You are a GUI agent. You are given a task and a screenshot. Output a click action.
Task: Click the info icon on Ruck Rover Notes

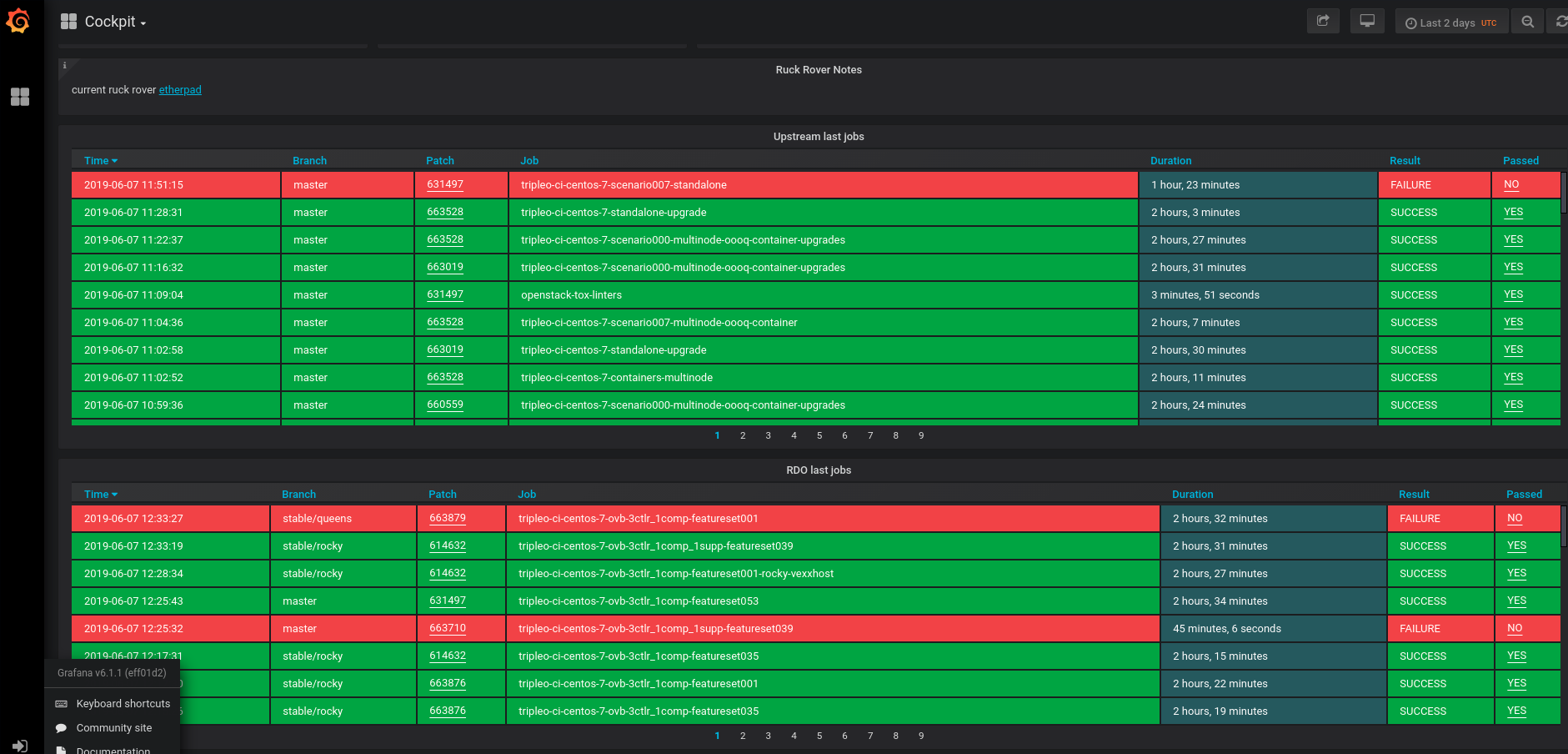tap(65, 65)
